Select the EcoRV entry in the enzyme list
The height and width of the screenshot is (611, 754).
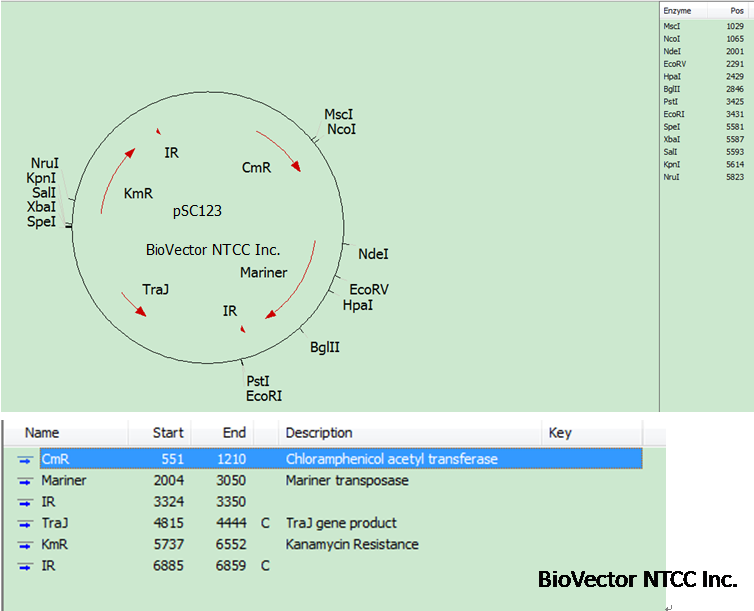click(x=674, y=64)
